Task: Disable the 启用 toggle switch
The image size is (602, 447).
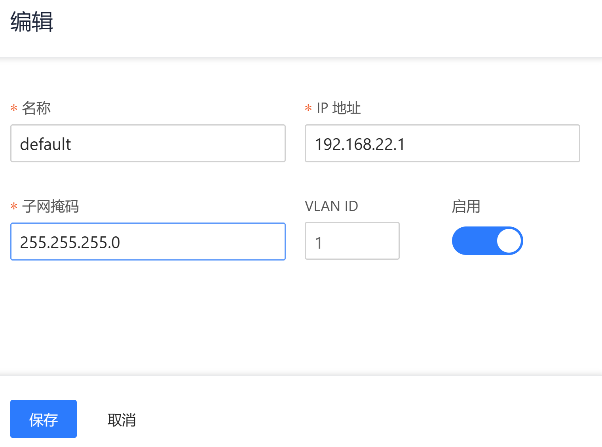Action: 487,241
